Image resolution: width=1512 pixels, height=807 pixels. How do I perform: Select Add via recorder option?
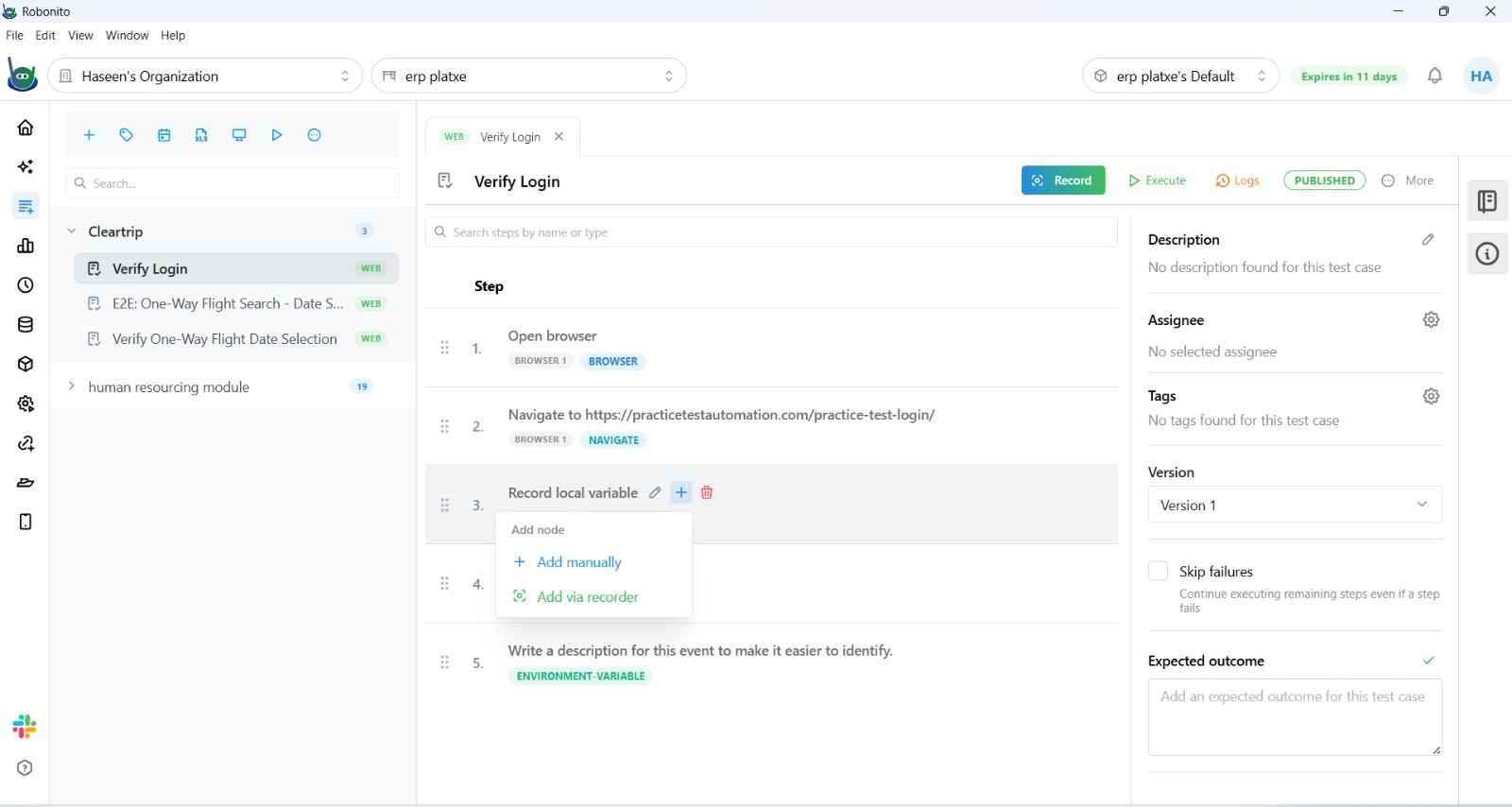[x=576, y=597]
